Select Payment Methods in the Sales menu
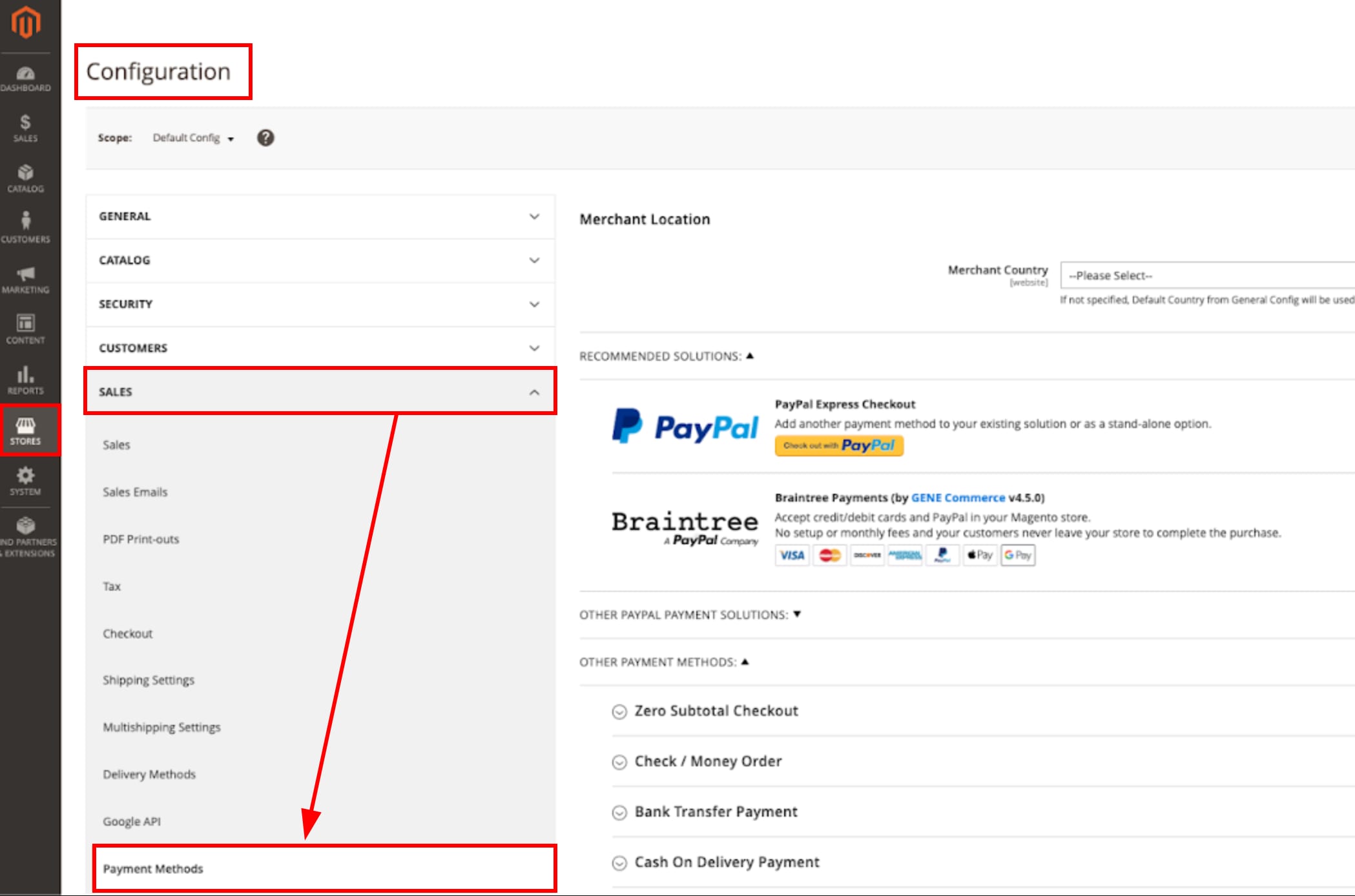1355x896 pixels. click(x=153, y=868)
